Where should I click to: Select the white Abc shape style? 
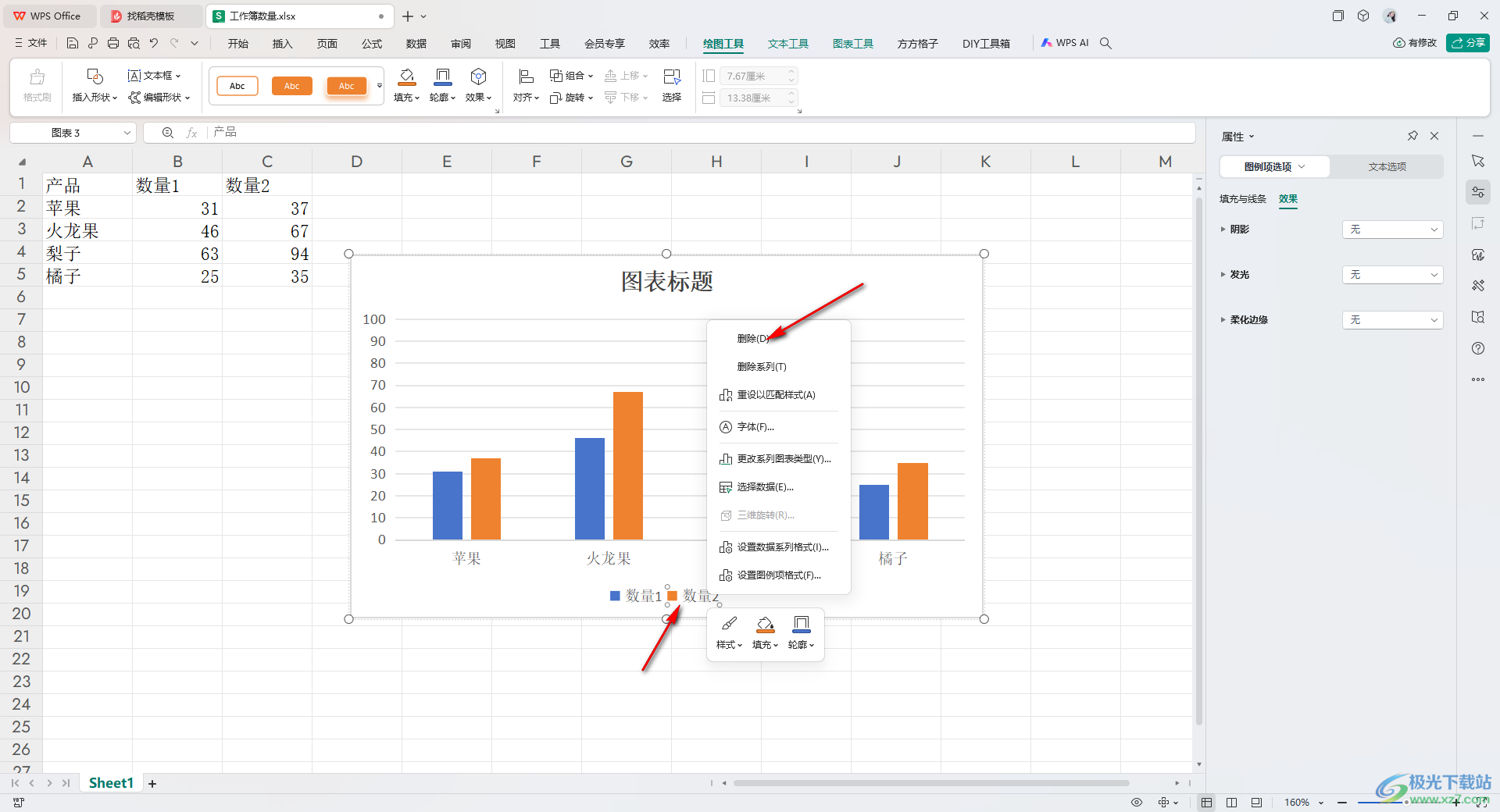tap(237, 86)
